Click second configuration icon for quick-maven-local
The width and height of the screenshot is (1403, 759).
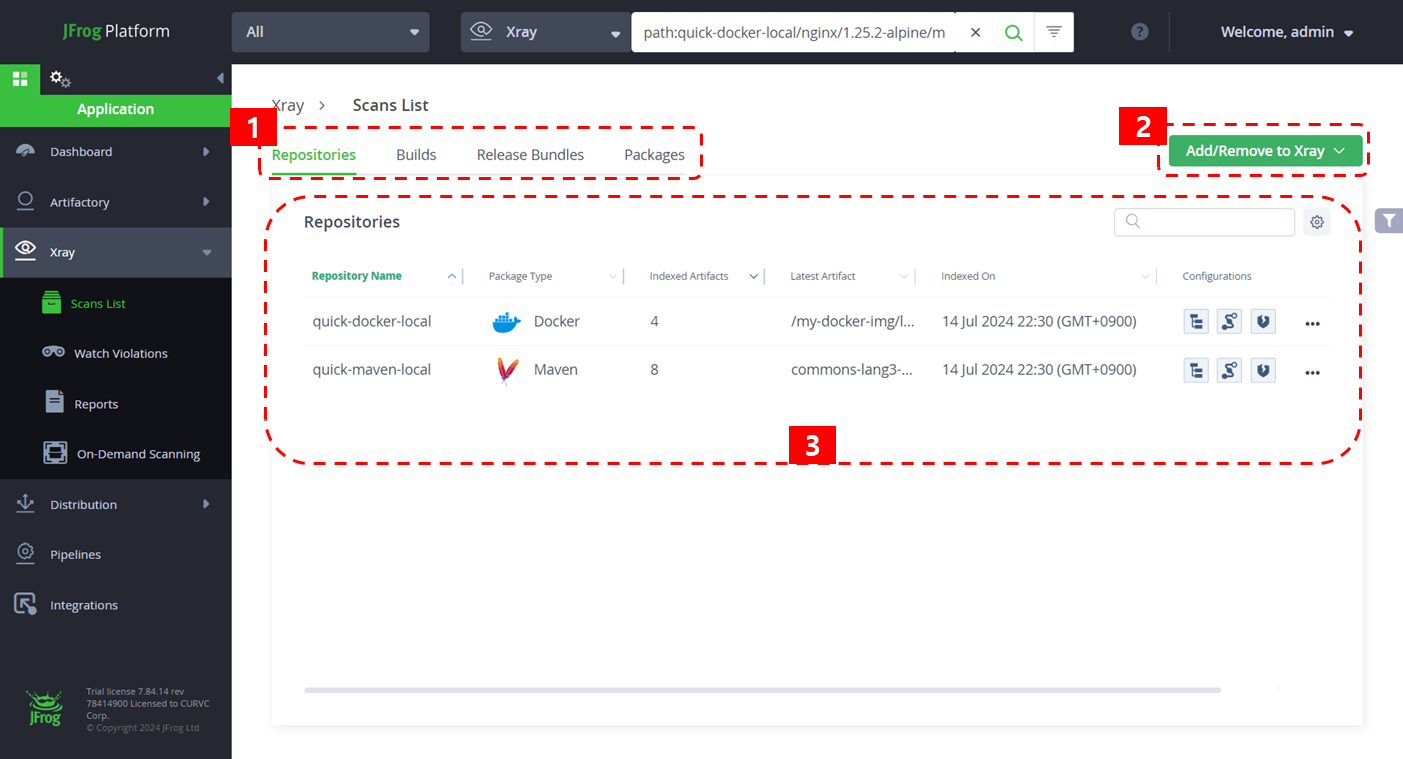click(x=1229, y=370)
